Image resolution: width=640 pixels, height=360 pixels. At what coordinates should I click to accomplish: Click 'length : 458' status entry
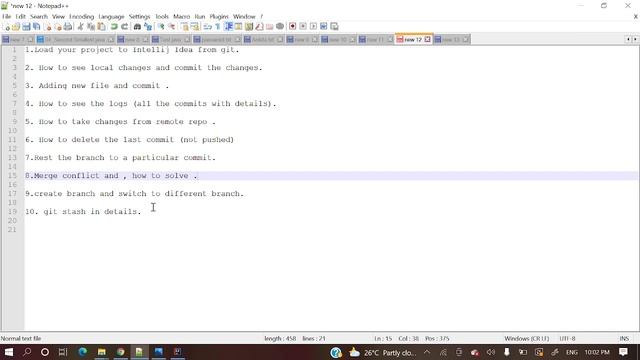280,338
